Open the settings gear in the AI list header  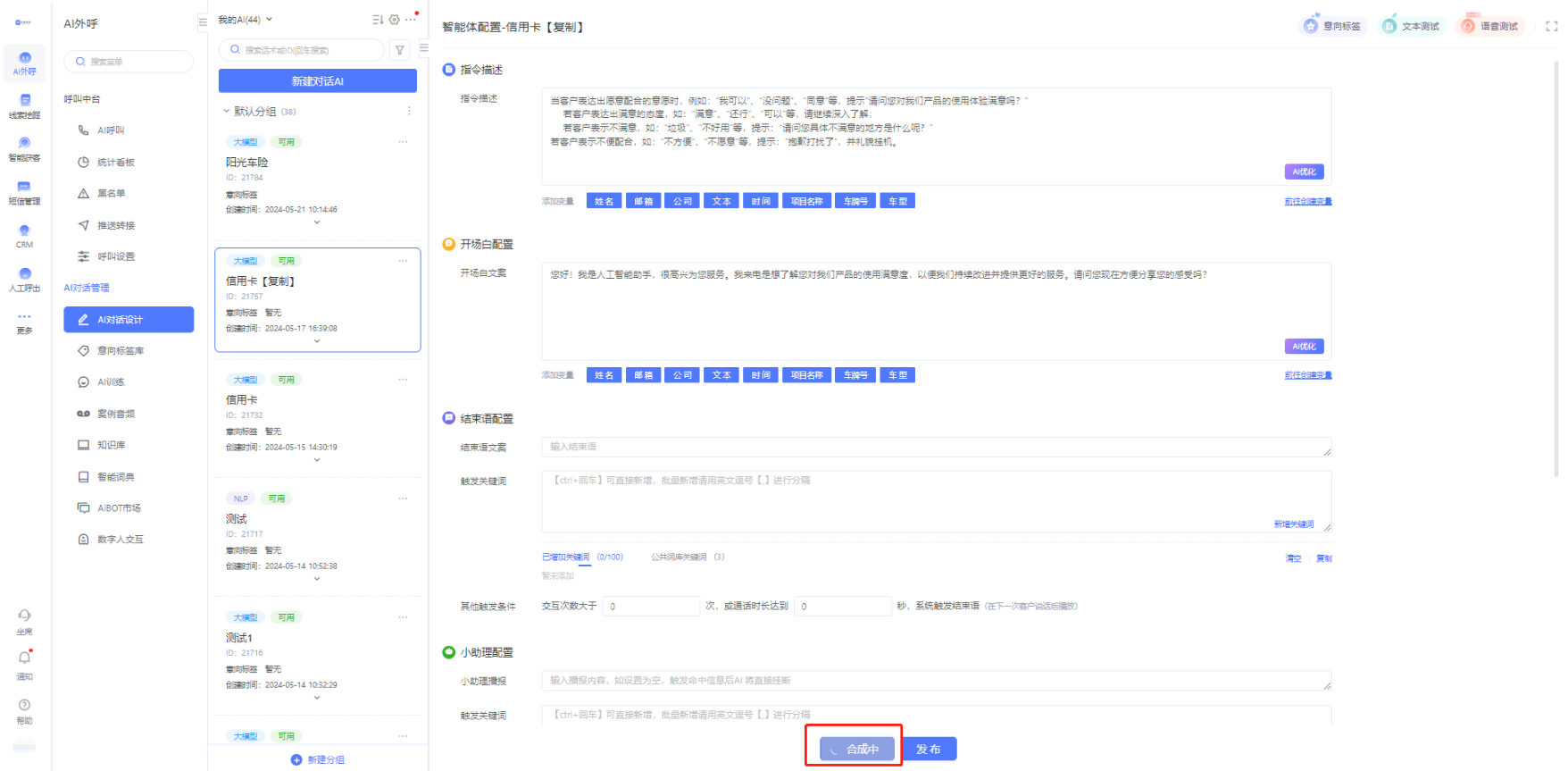tap(394, 20)
